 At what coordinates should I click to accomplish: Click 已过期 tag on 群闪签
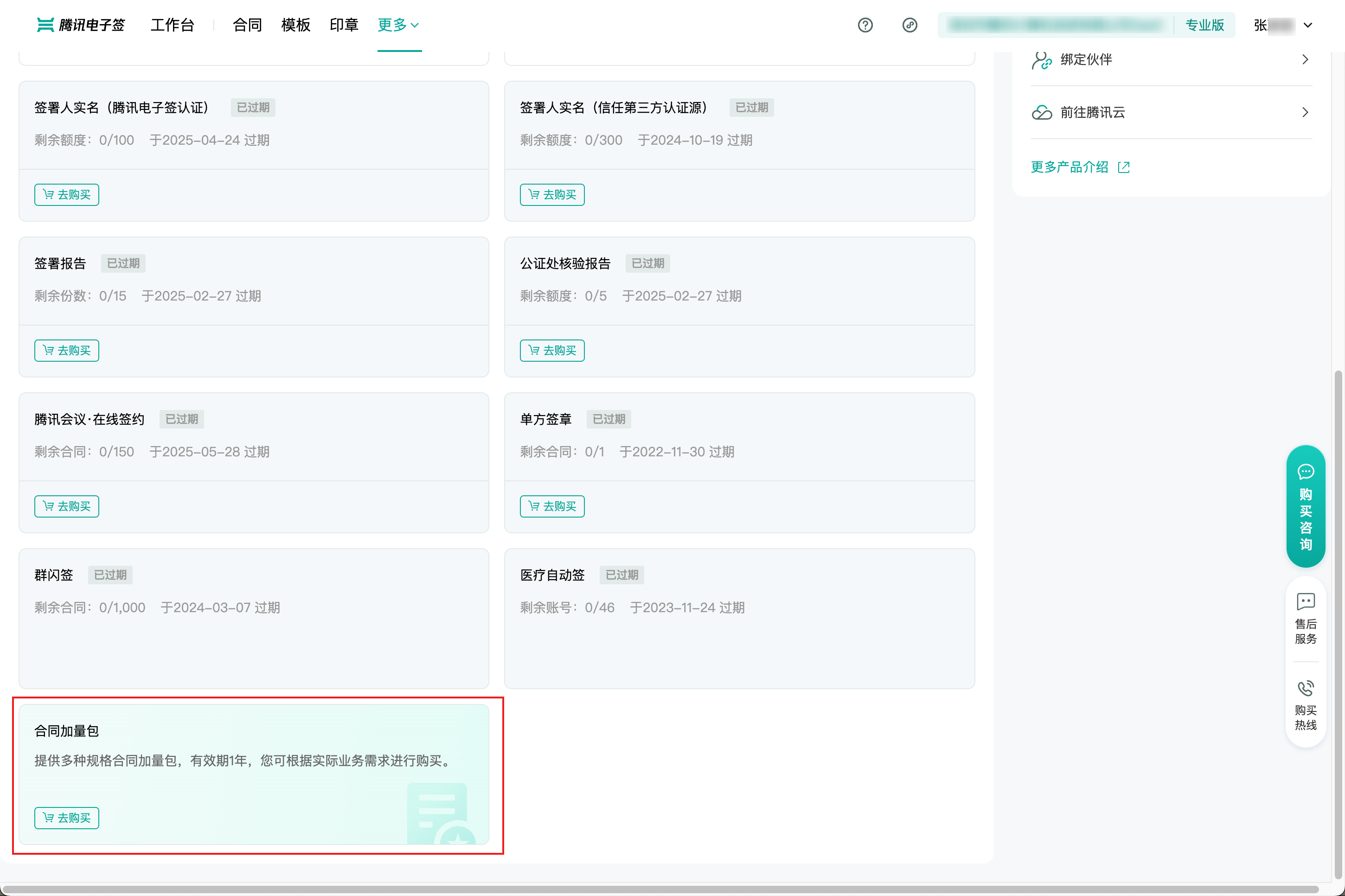110,575
